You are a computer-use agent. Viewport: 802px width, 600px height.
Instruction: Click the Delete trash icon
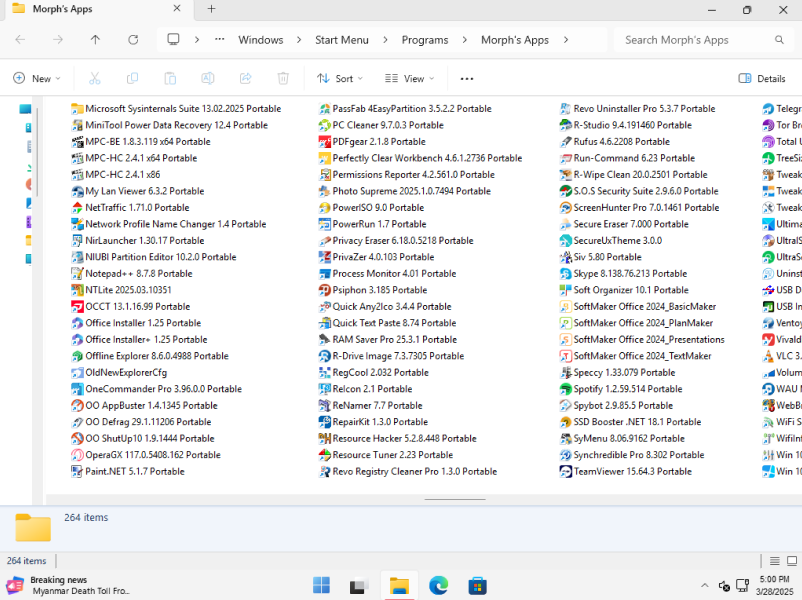point(283,78)
